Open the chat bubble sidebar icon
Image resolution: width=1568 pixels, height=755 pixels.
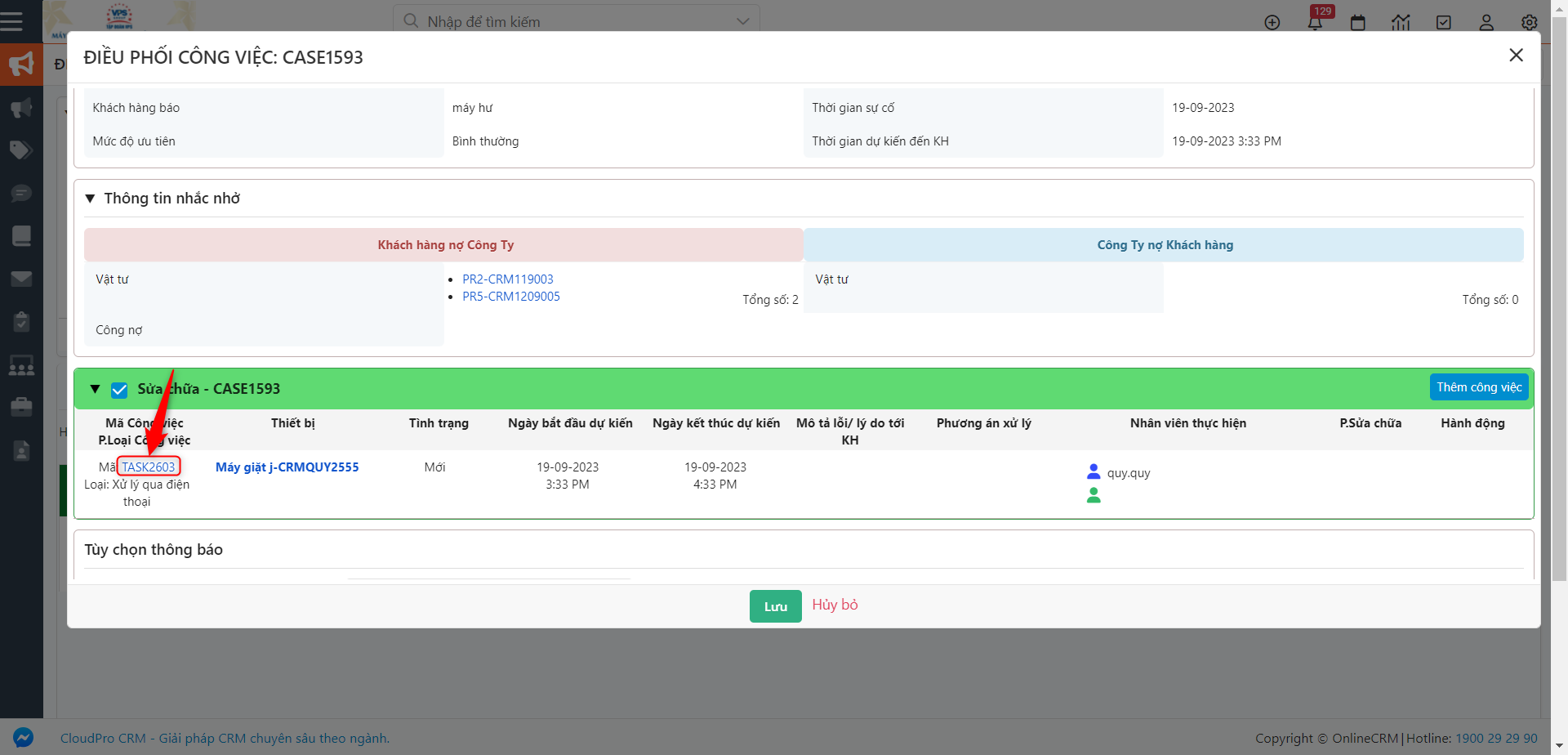[x=21, y=193]
